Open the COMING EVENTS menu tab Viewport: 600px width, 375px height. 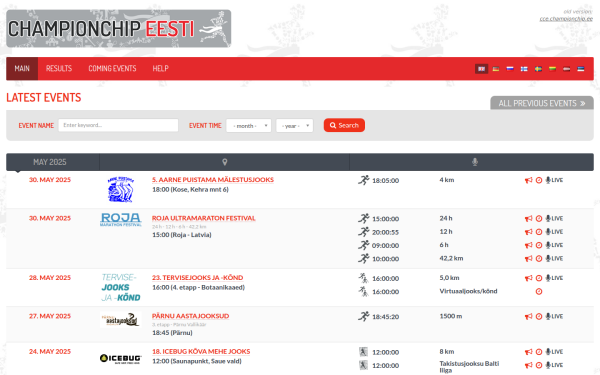(112, 68)
